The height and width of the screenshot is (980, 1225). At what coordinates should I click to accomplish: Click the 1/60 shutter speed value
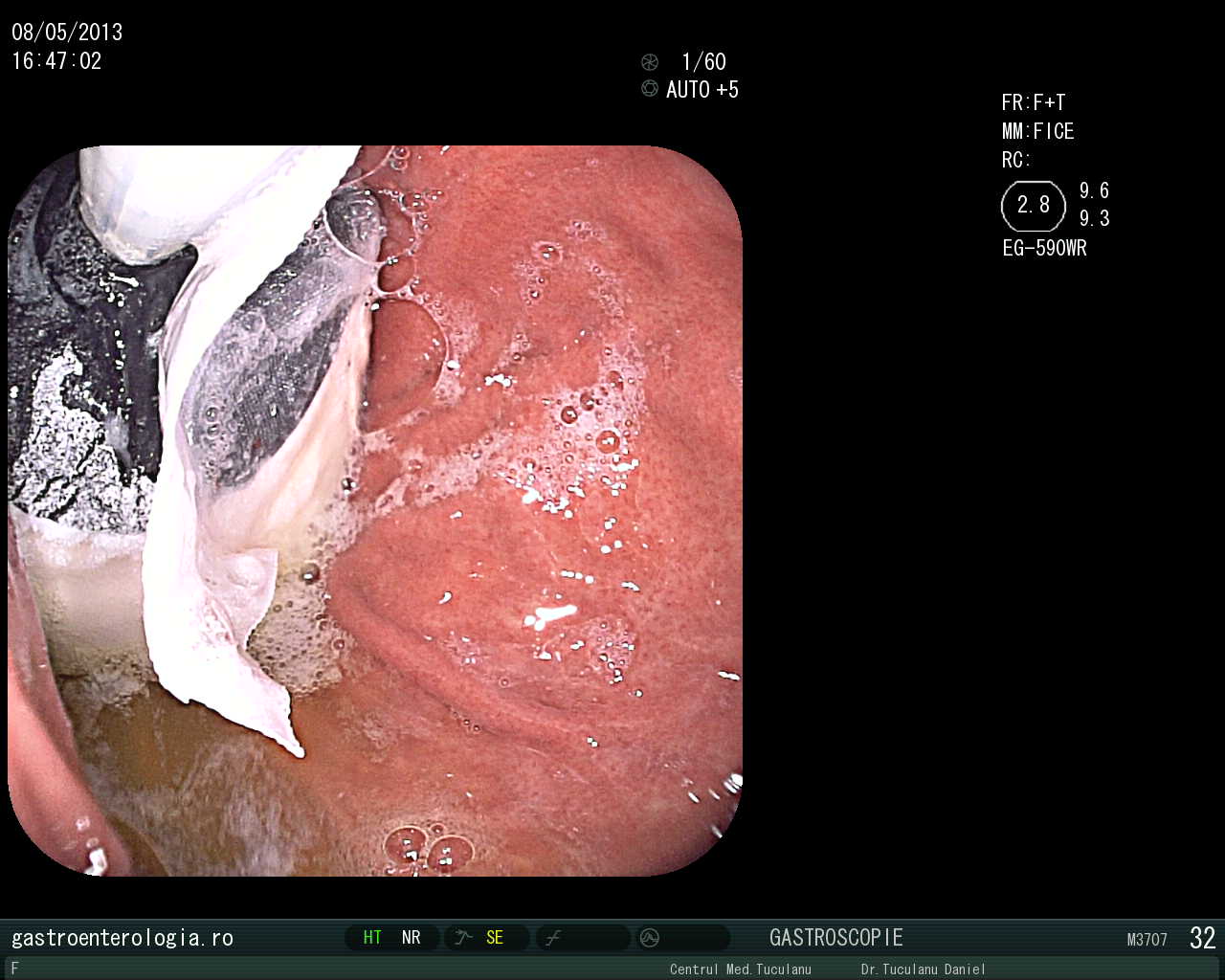click(x=703, y=62)
